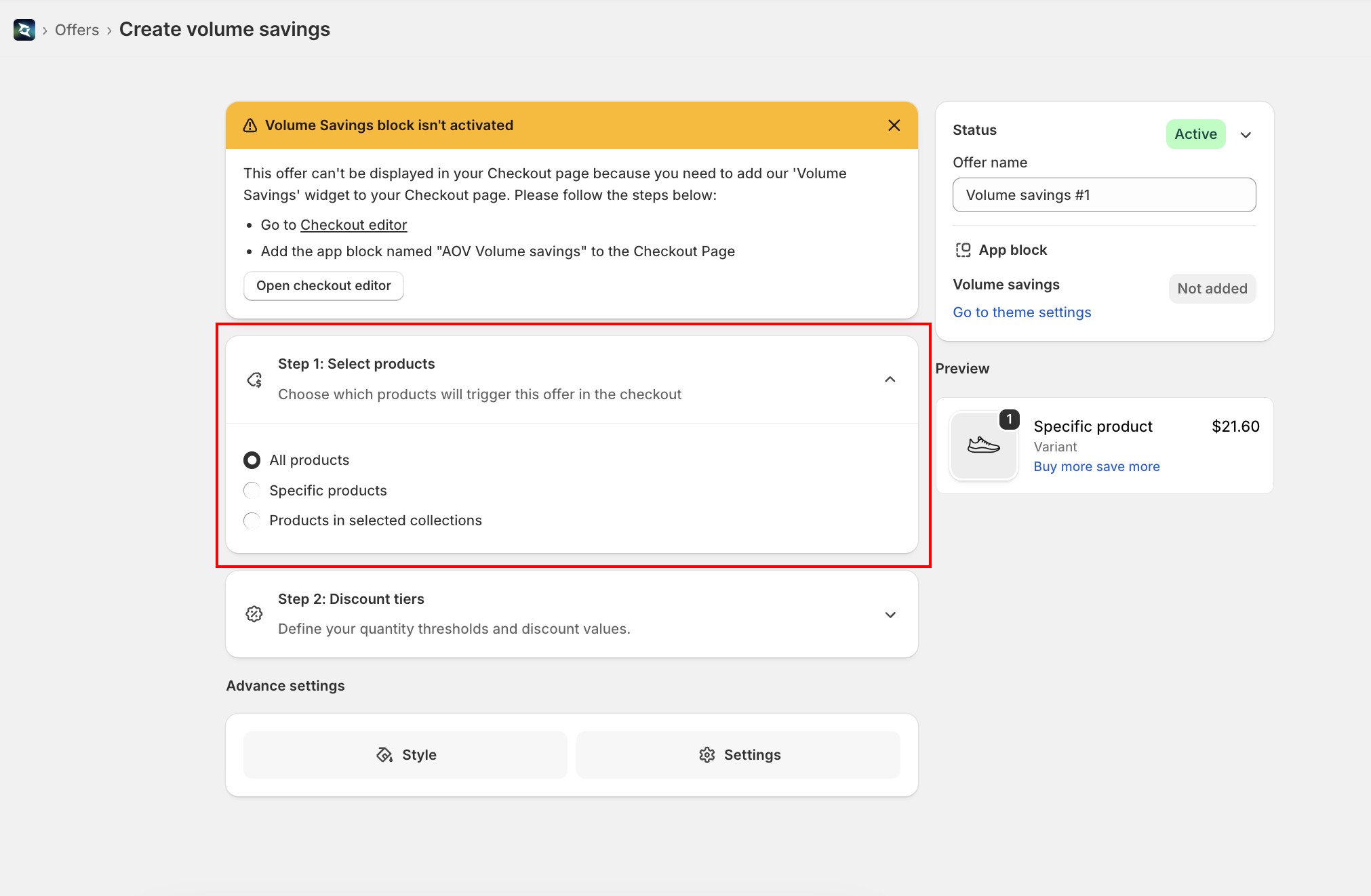
Task: Select the Specific products radio option
Action: (x=252, y=491)
